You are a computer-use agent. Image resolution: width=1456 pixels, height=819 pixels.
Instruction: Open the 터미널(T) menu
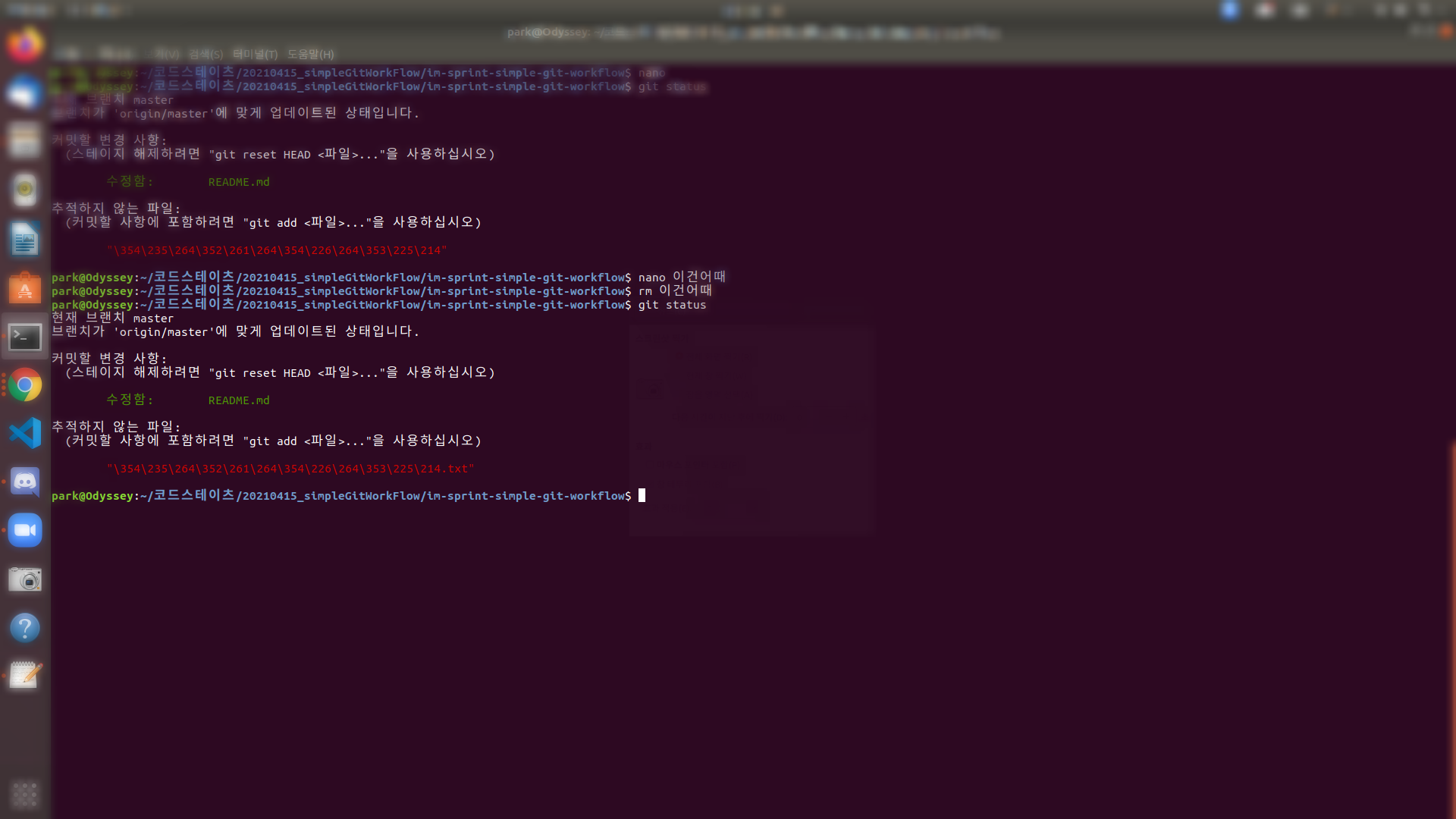point(255,55)
